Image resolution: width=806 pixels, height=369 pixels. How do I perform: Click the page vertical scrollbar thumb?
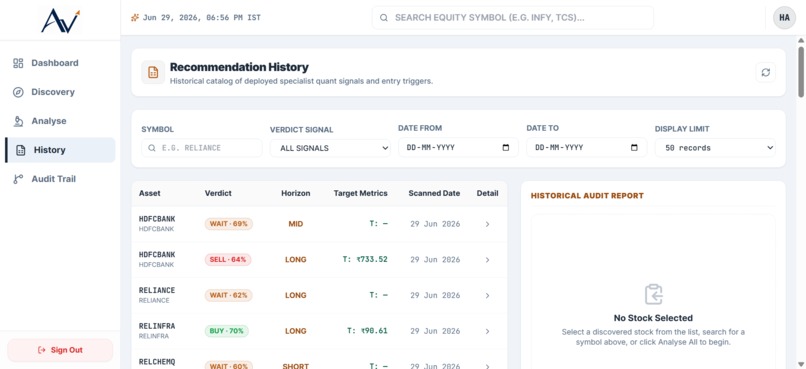click(801, 71)
